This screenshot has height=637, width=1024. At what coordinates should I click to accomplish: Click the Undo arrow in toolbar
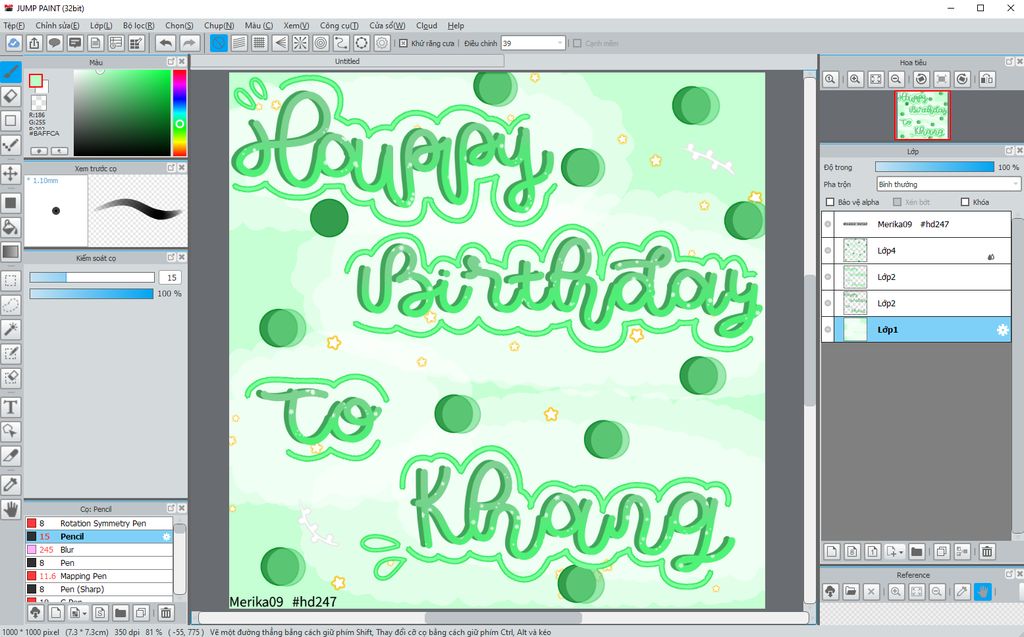tap(166, 43)
